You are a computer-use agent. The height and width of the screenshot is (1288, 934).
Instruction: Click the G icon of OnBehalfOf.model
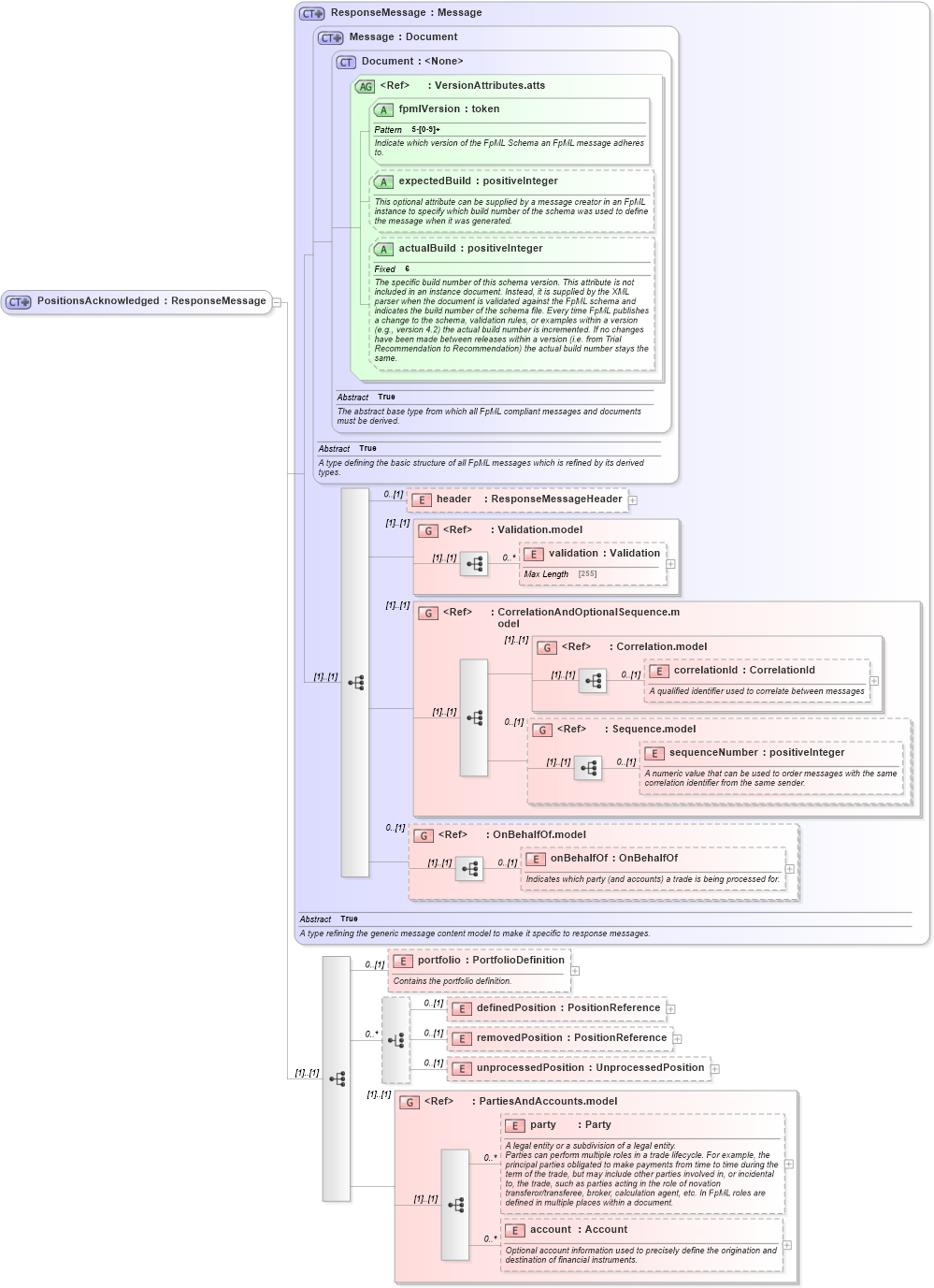(x=424, y=835)
